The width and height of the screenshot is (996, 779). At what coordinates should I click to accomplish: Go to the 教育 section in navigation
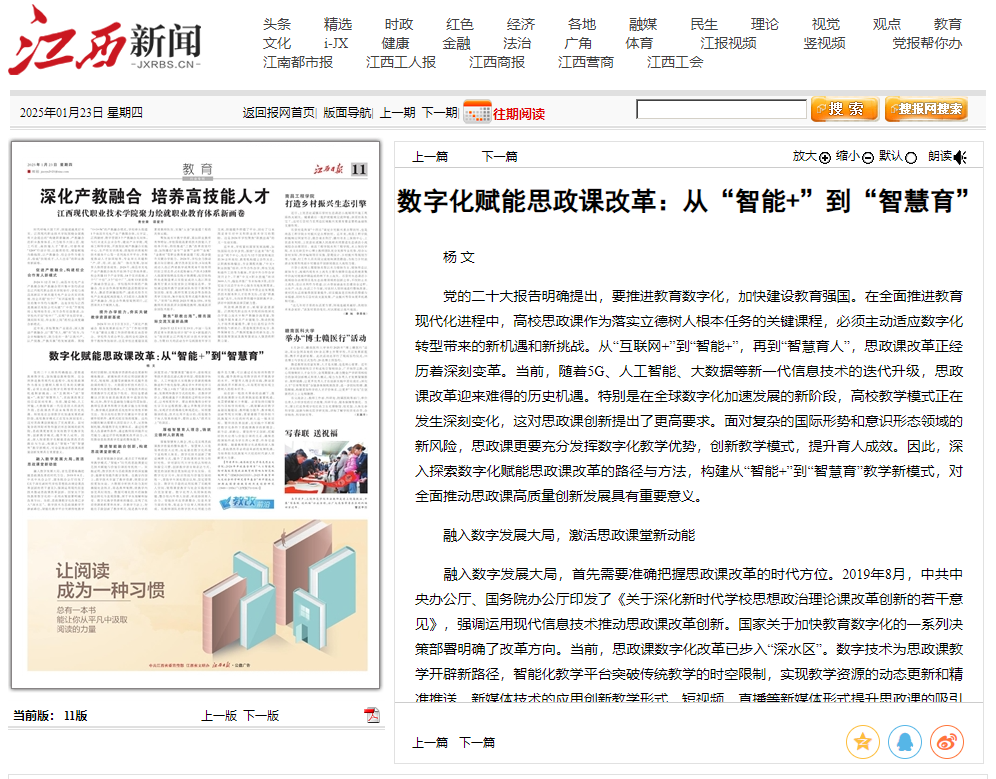point(947,24)
